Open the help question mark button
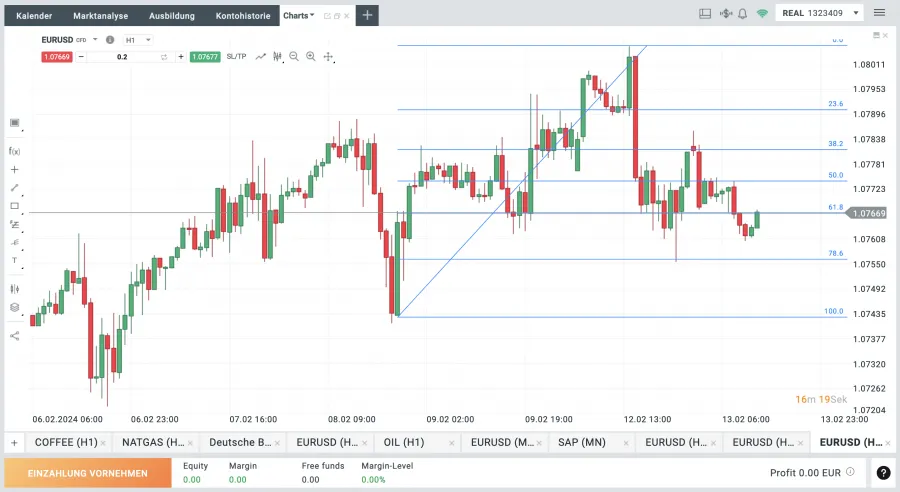Screen dimensions: 900x492 point(883,472)
